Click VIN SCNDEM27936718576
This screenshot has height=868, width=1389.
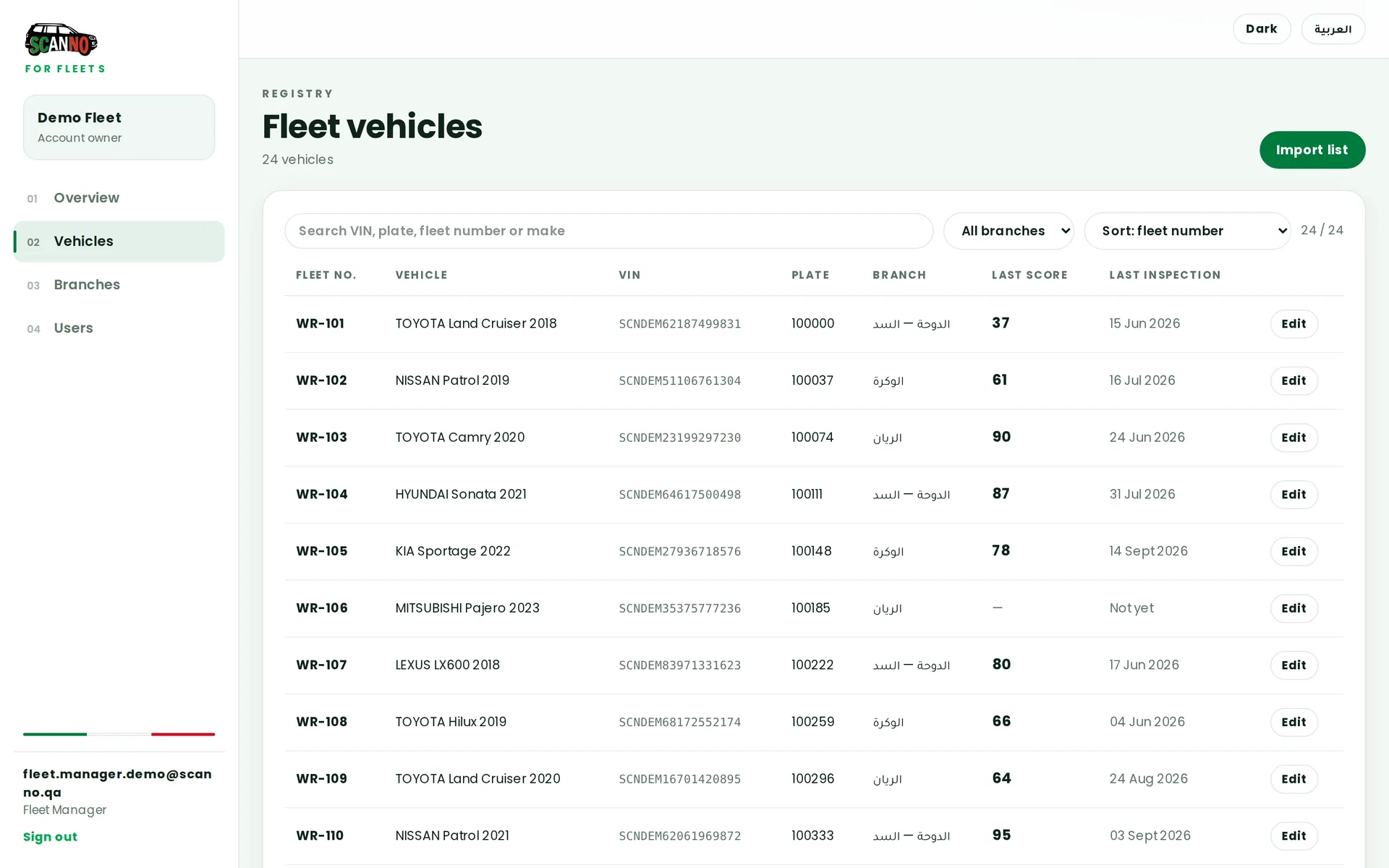679,552
